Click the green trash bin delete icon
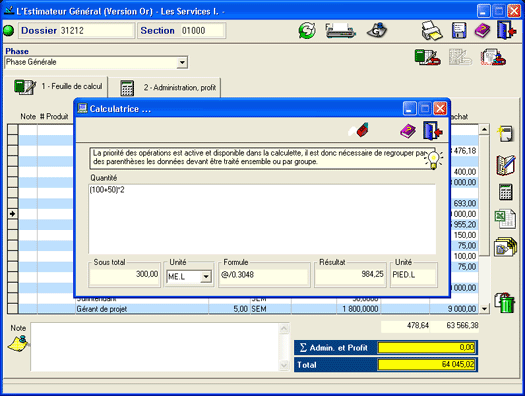 [505, 303]
